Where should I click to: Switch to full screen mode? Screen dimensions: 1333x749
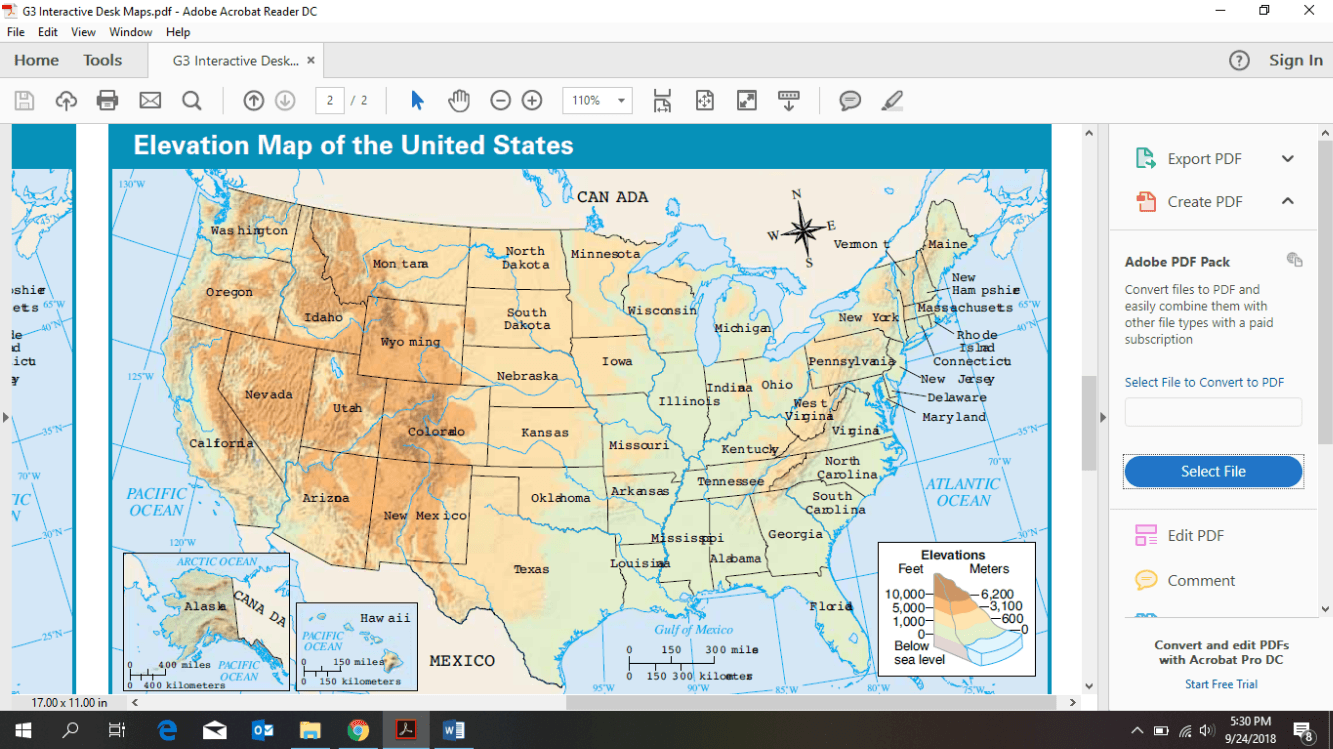[747, 100]
